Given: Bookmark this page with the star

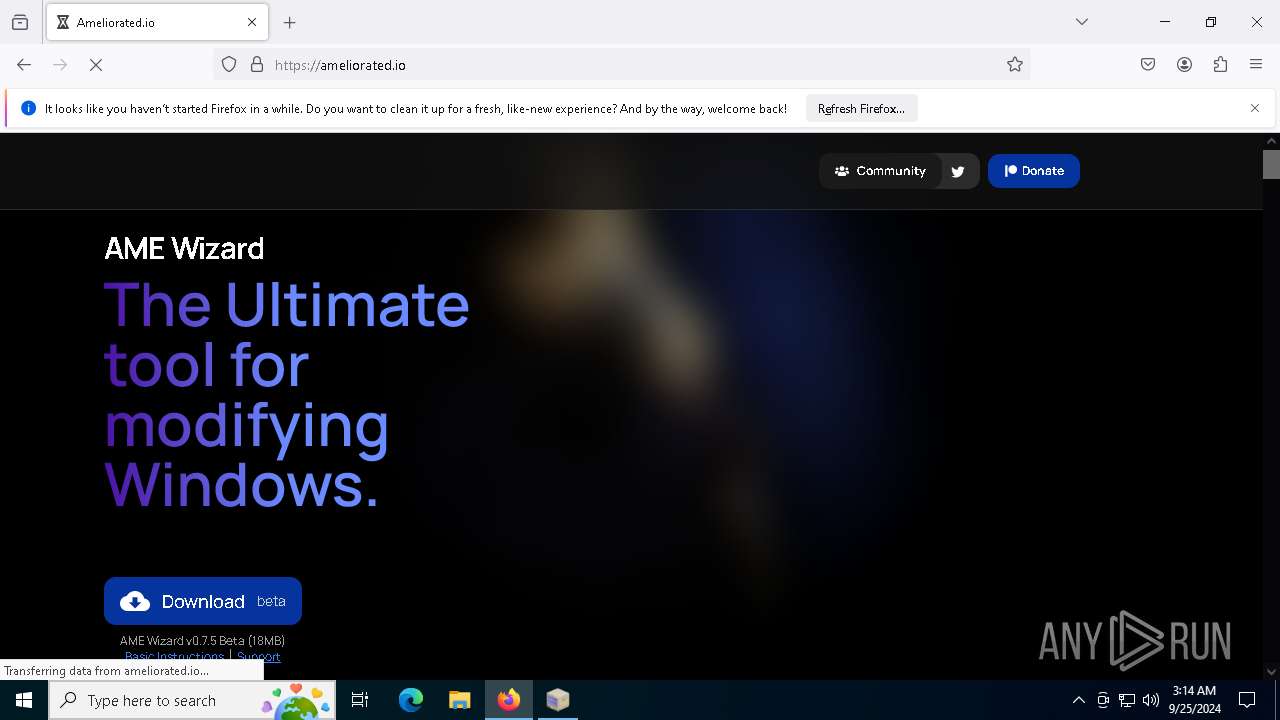Looking at the screenshot, I should pyautogui.click(x=1015, y=65).
